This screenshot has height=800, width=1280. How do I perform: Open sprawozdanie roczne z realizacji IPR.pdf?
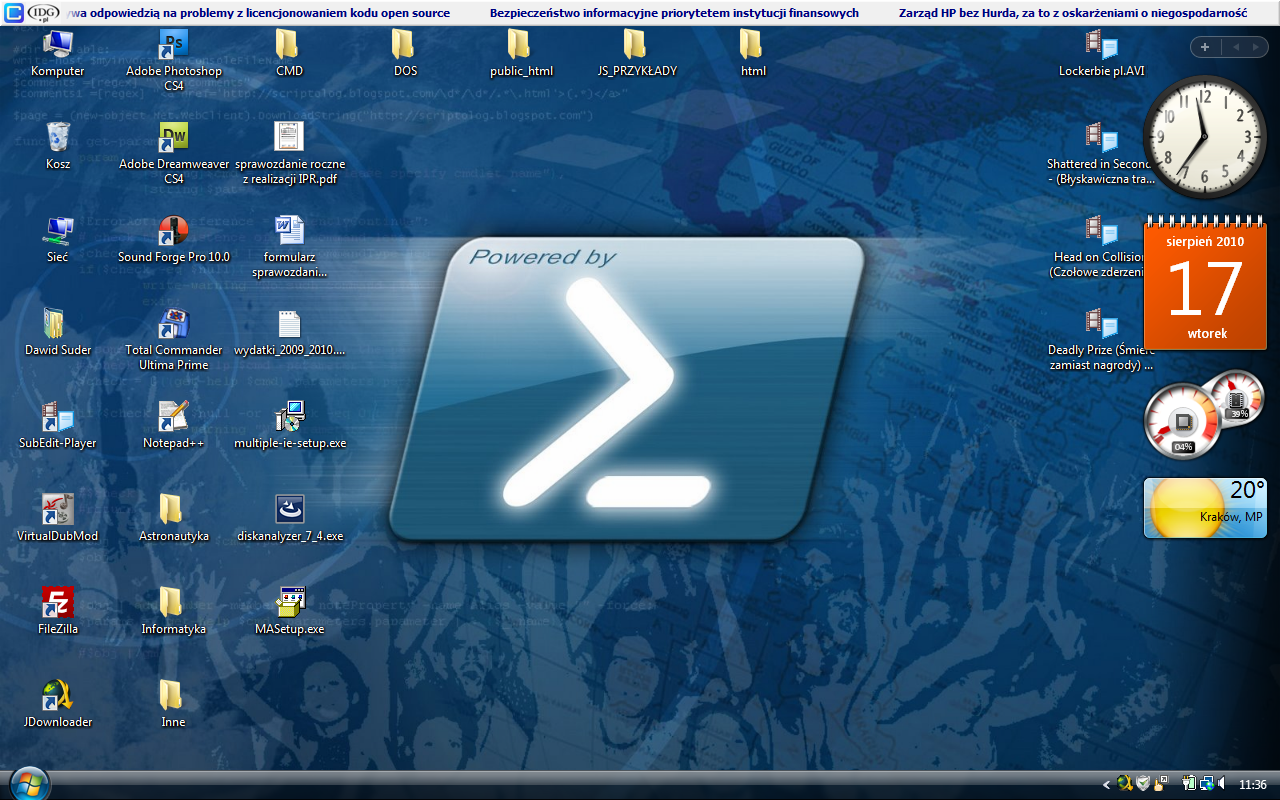(290, 153)
